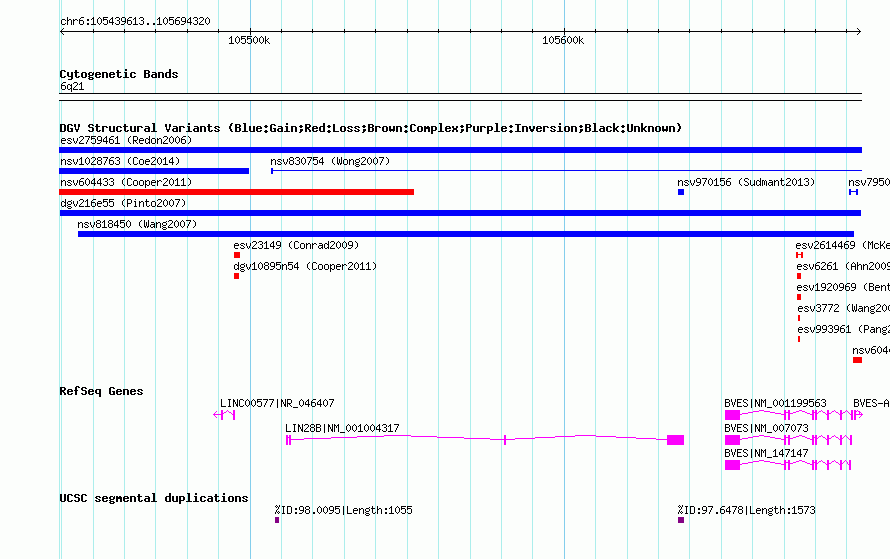Click the esv23149 (Conrad2009) label text

[296, 245]
